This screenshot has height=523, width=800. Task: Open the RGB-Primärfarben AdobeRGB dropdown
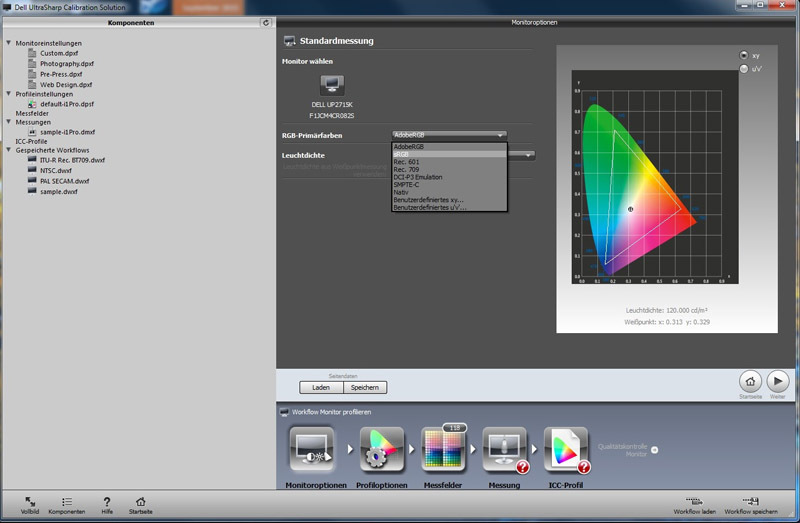tap(449, 135)
